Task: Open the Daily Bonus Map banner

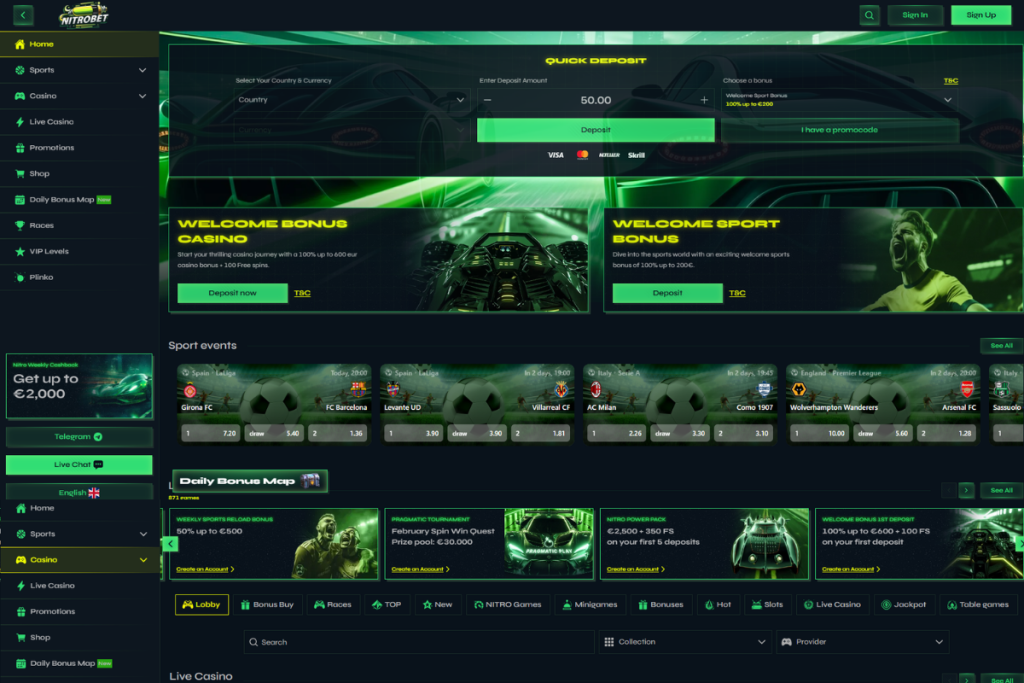Action: (x=249, y=481)
